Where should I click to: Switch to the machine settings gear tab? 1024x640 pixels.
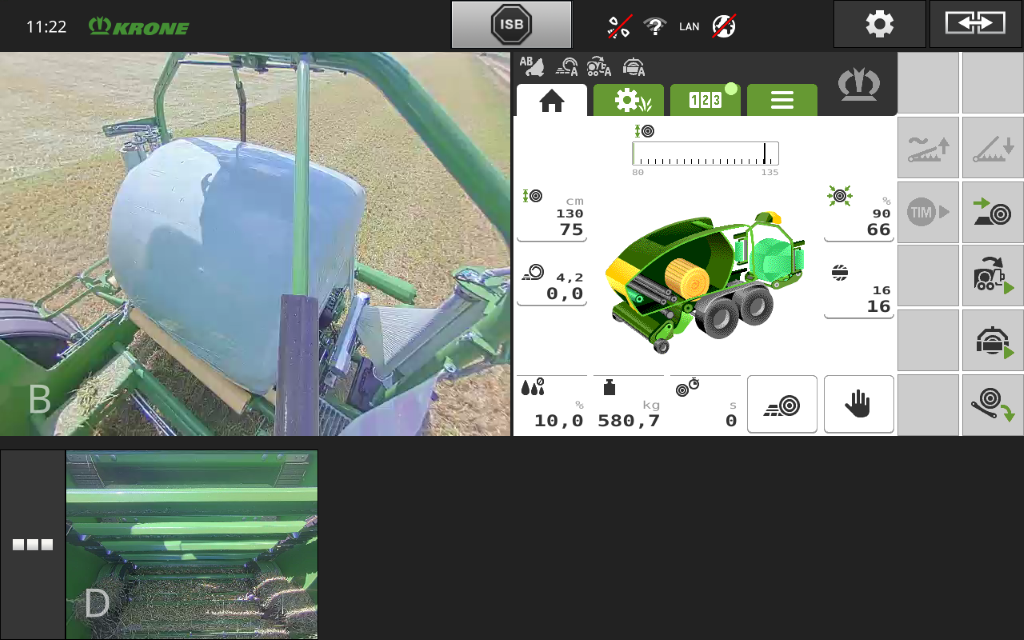click(x=628, y=100)
